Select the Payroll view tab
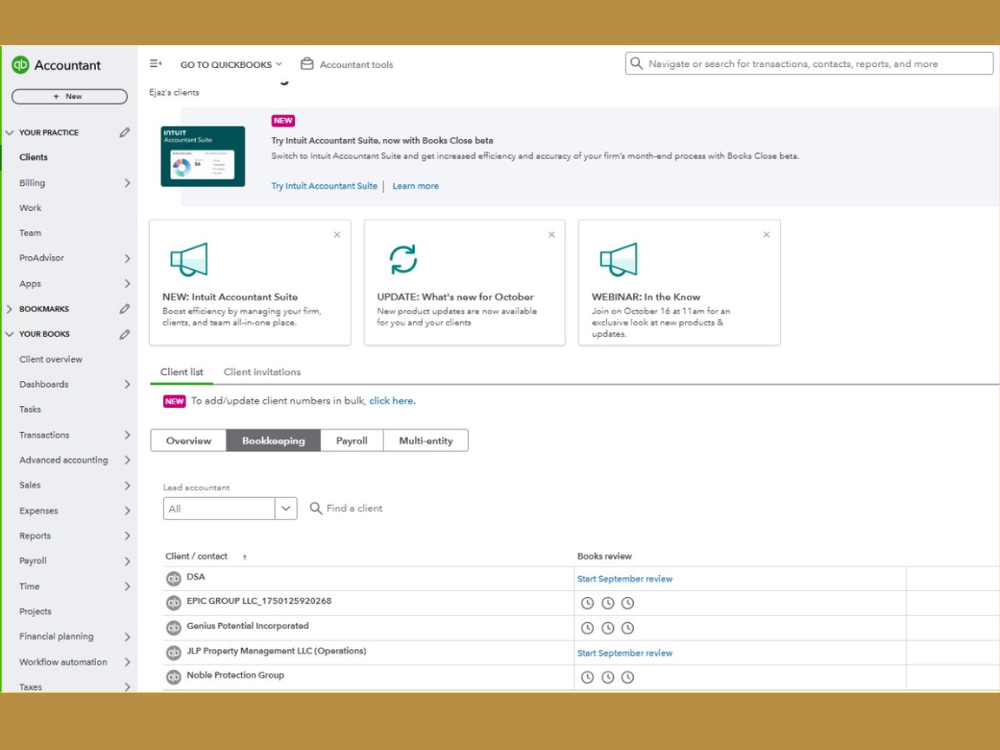1000x750 pixels. coord(351,441)
